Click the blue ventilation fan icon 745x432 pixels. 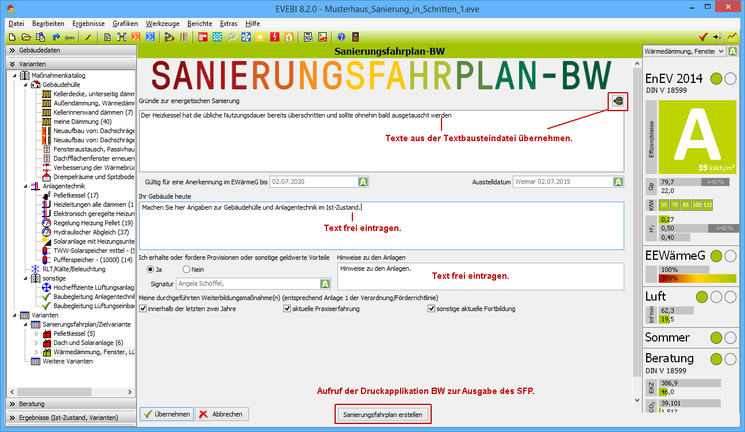pyautogui.click(x=246, y=37)
